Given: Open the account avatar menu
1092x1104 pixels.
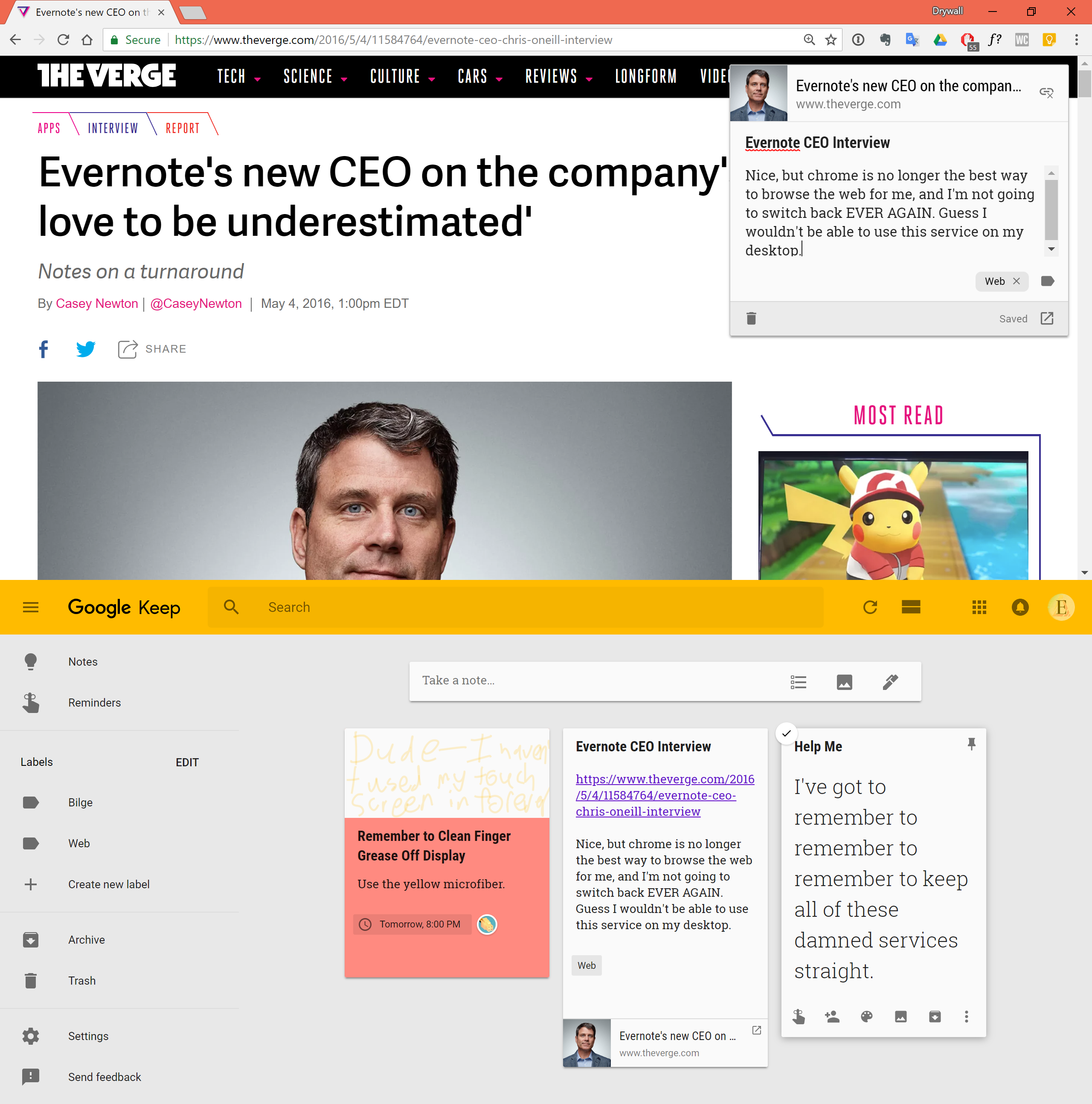Looking at the screenshot, I should (x=1061, y=607).
